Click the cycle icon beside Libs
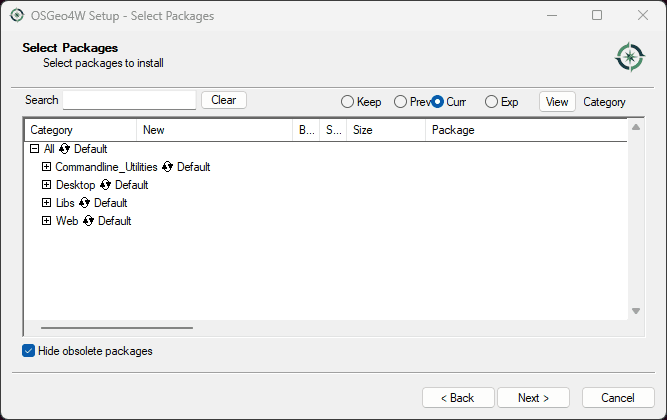Viewport: 667px width, 420px height. (84, 203)
